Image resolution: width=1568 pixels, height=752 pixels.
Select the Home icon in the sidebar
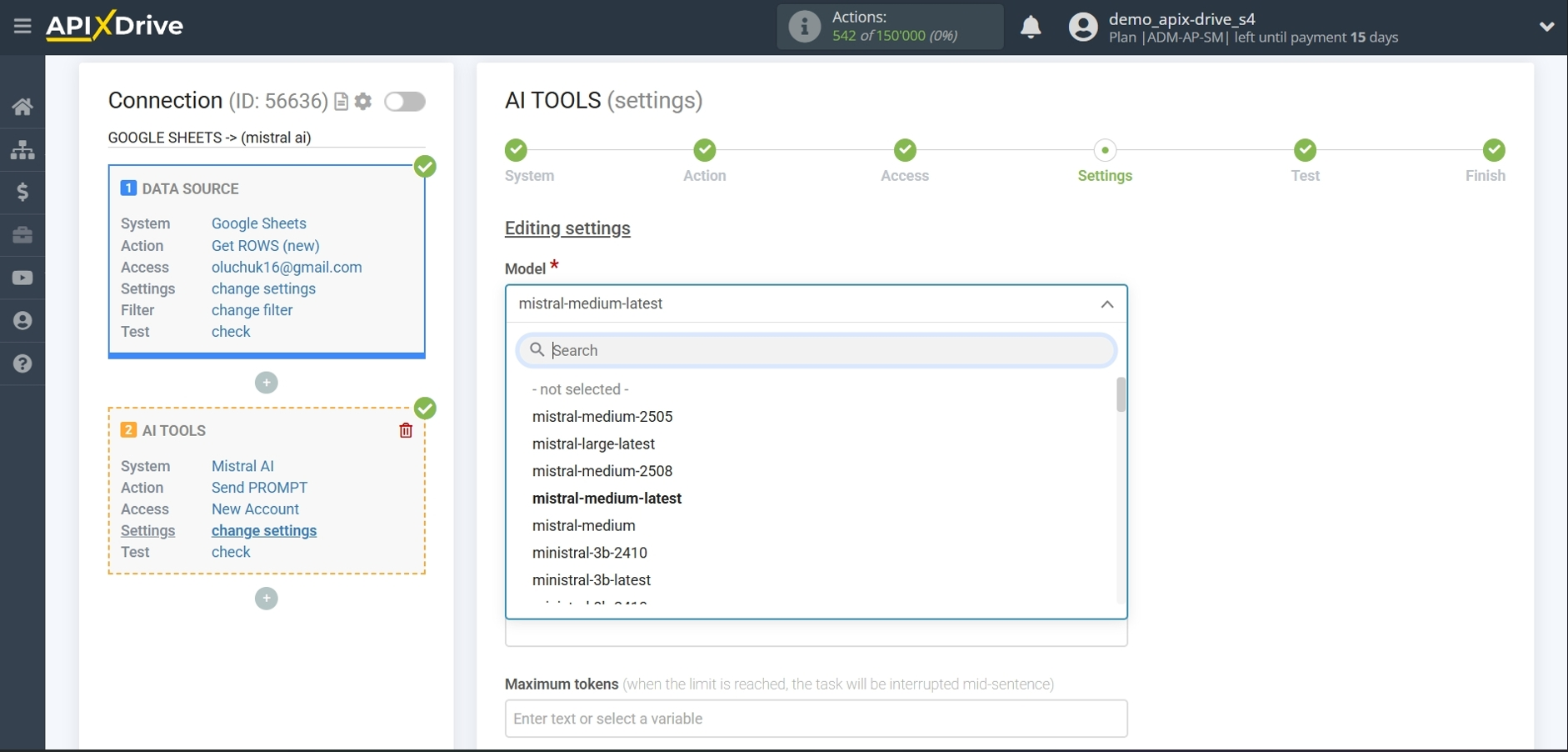coord(22,107)
